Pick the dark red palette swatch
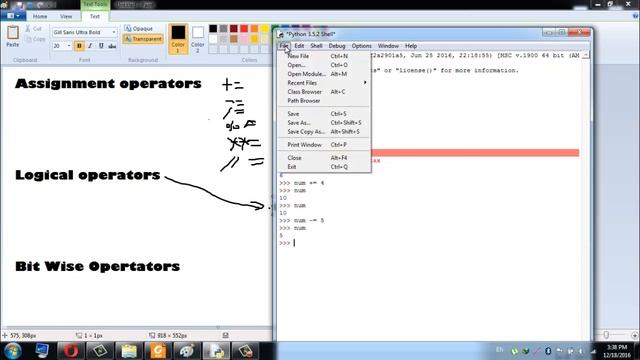The image size is (640, 360). tap(233, 28)
